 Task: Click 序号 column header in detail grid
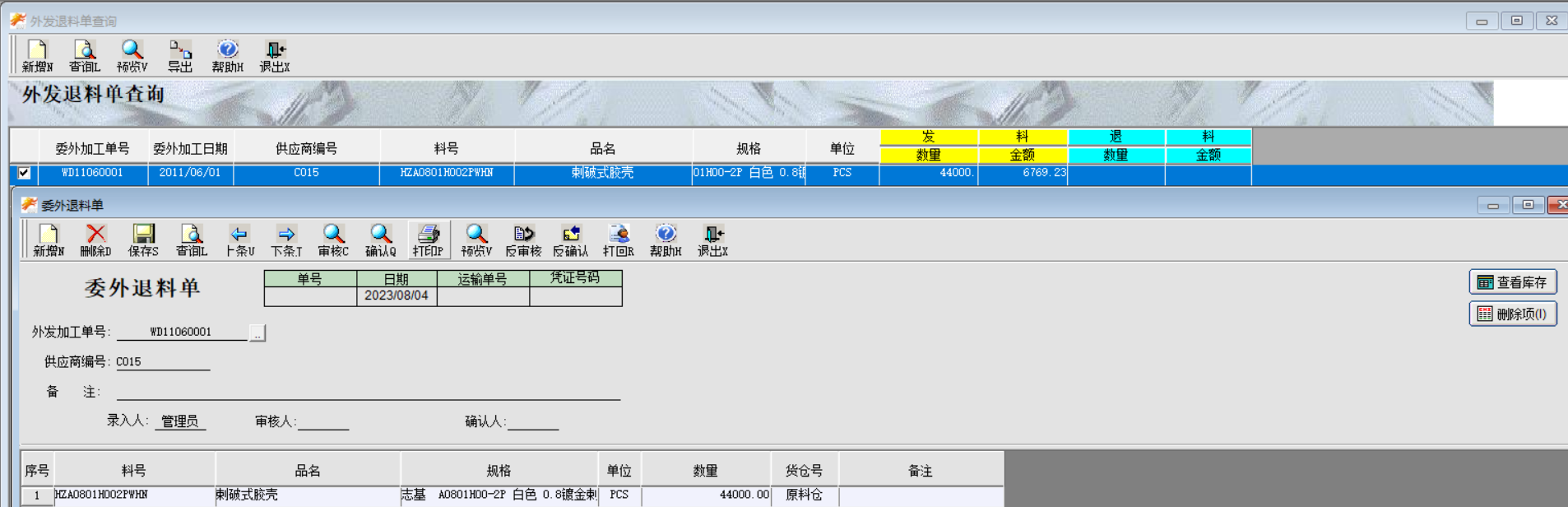click(37, 471)
